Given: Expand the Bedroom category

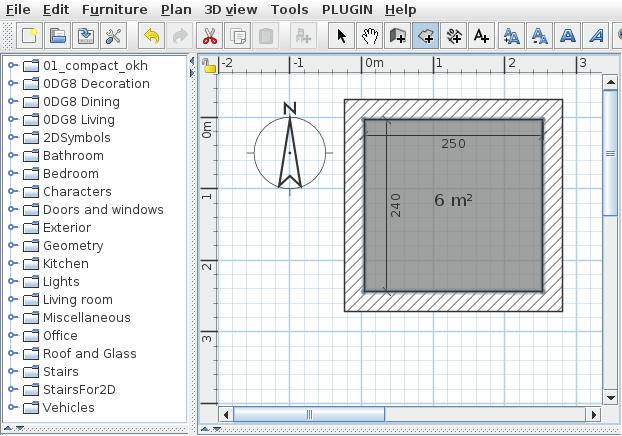Looking at the screenshot, I should coord(13,173).
